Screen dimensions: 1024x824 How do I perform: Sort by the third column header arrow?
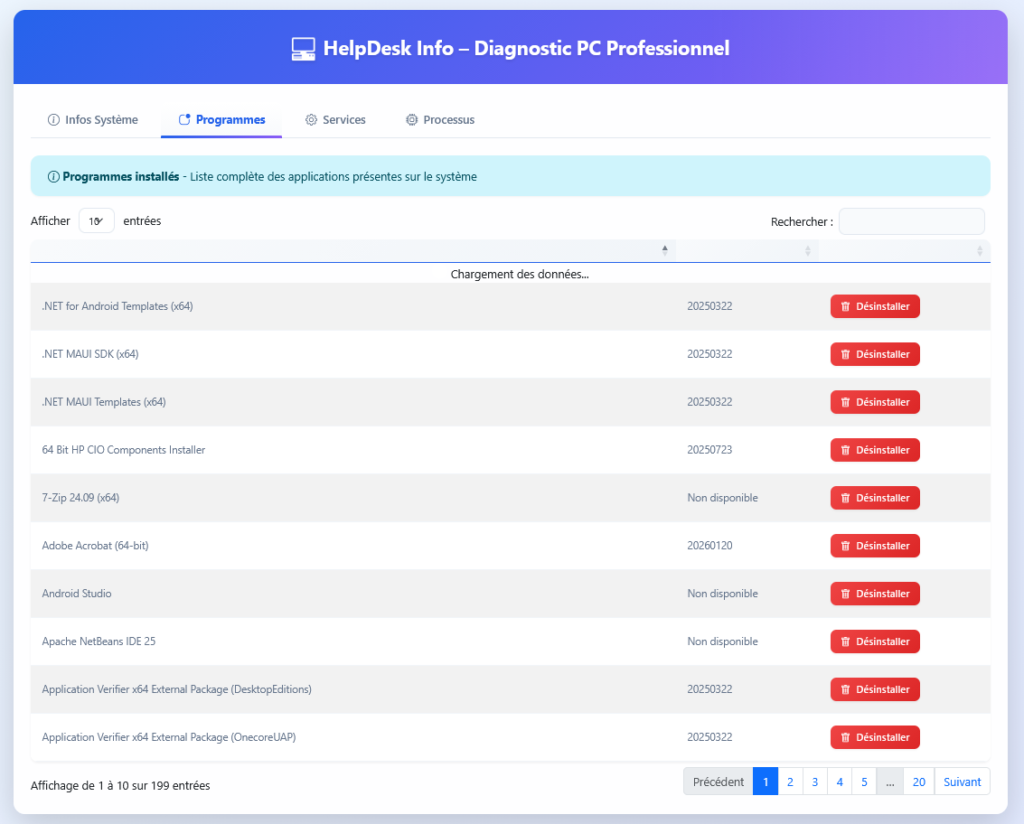(980, 250)
